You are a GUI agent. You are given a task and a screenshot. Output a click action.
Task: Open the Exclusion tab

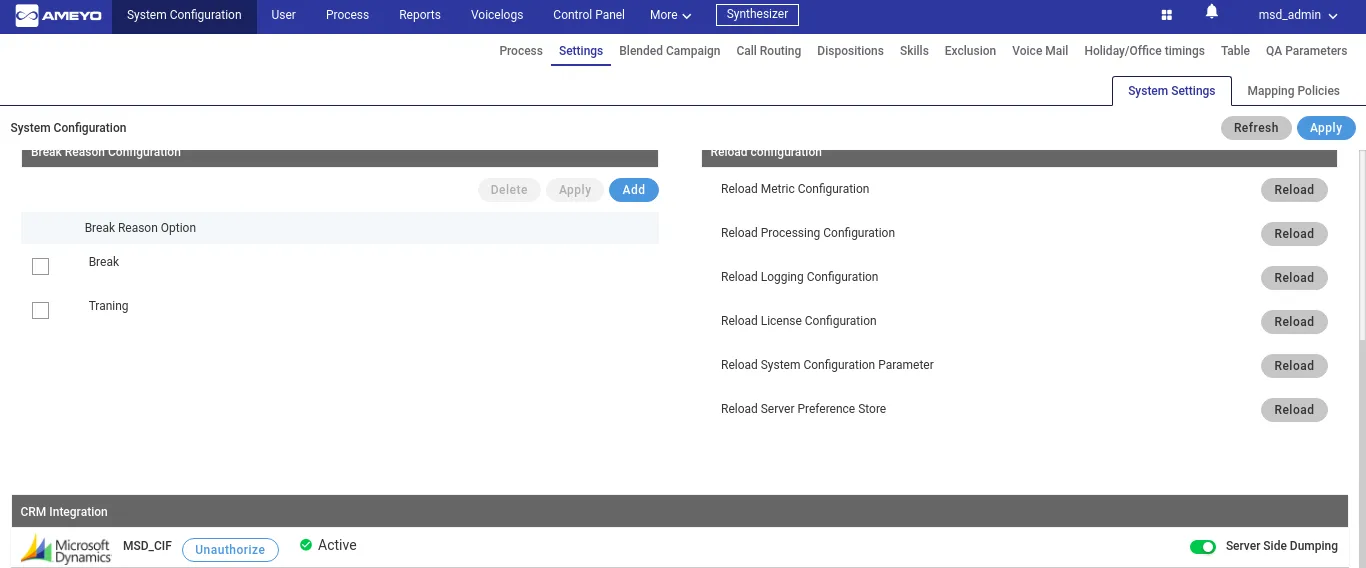(970, 51)
